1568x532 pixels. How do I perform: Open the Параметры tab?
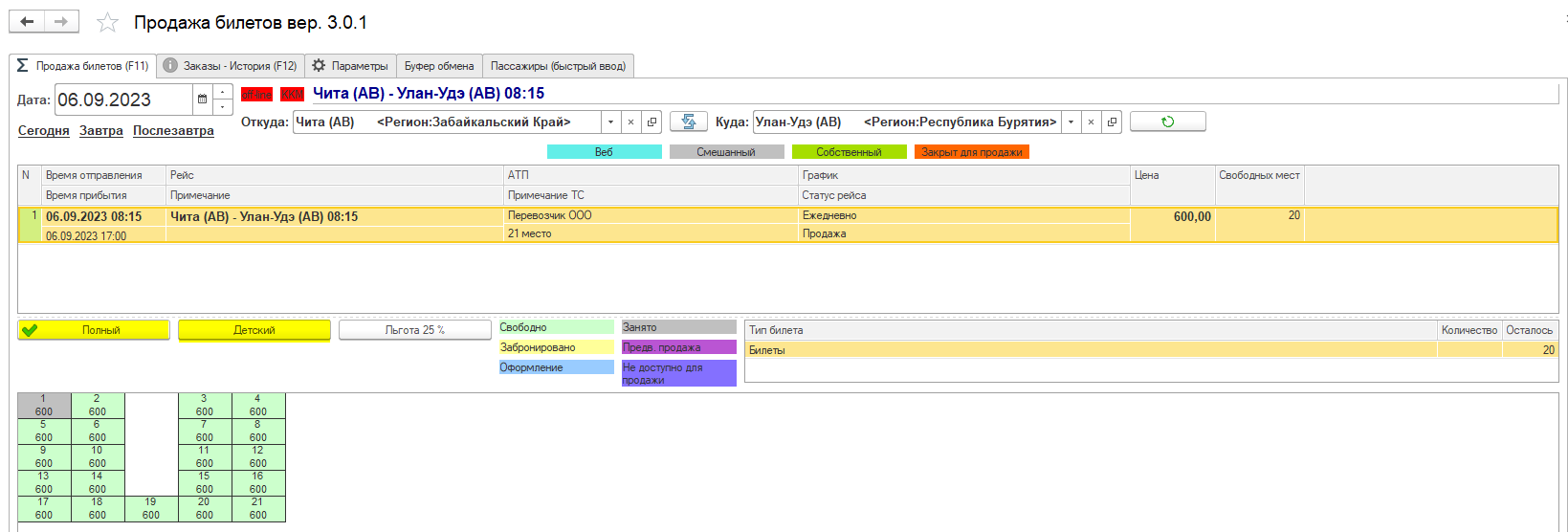click(350, 66)
